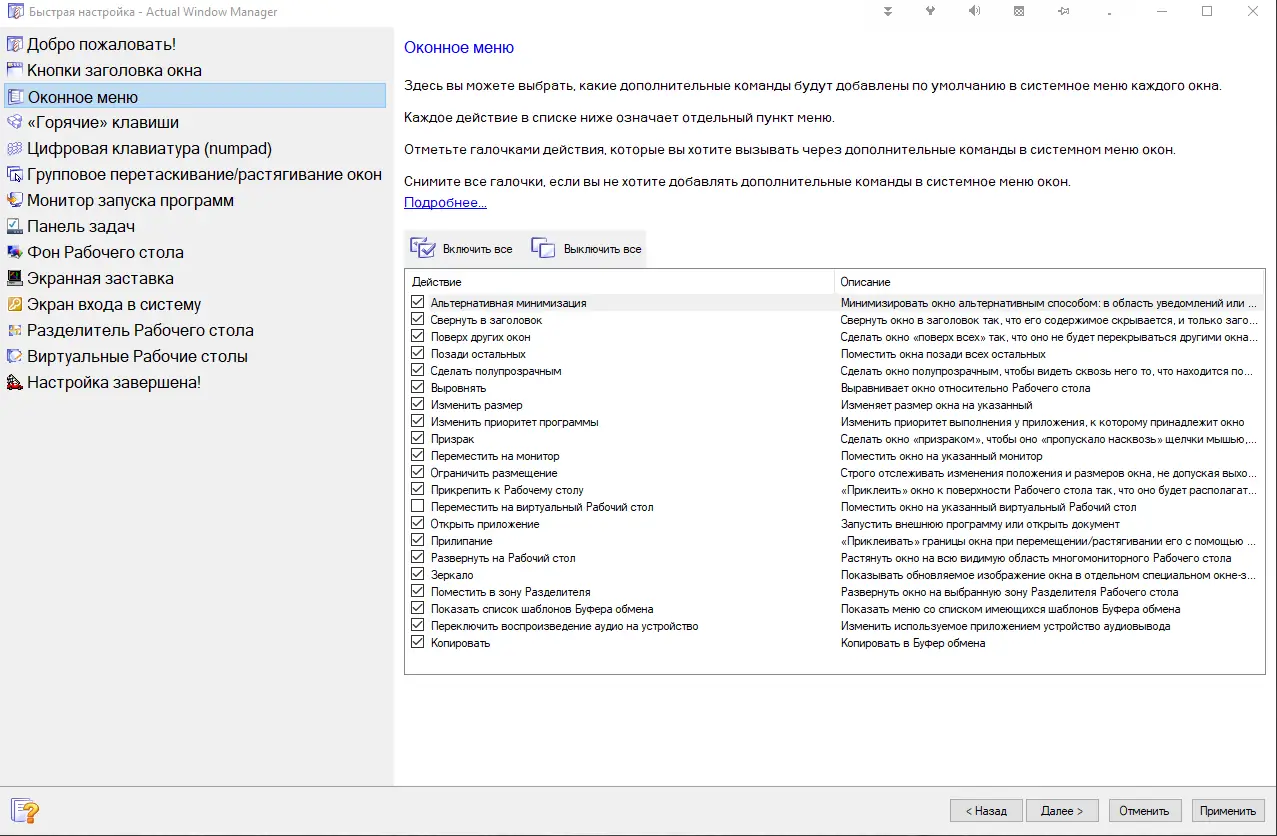Image resolution: width=1277 pixels, height=836 pixels.
Task: Click the Actual Window Manager title icon
Action: pos(15,12)
